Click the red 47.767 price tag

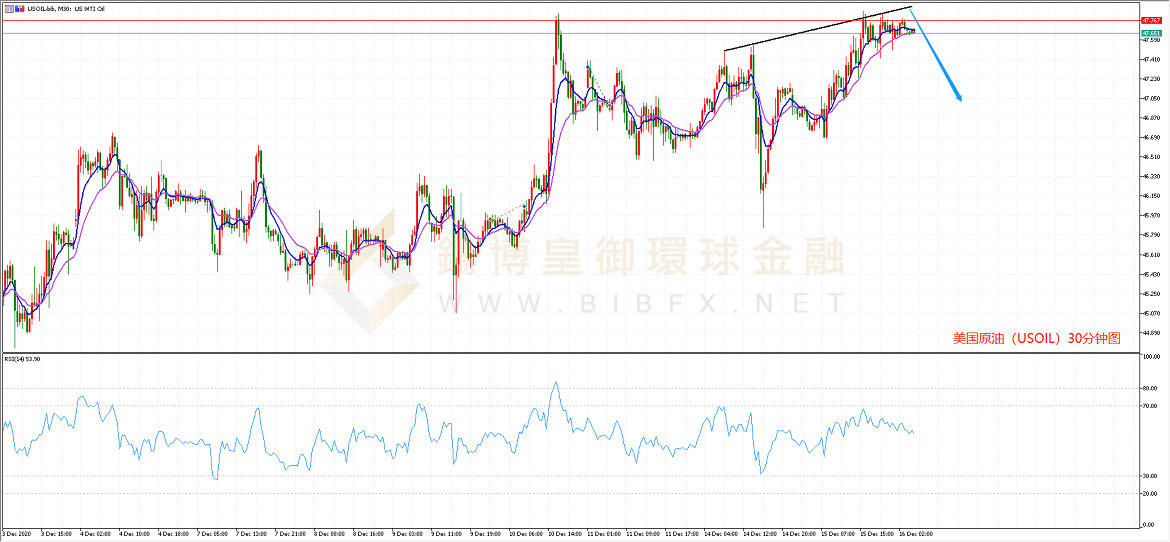tap(1150, 20)
